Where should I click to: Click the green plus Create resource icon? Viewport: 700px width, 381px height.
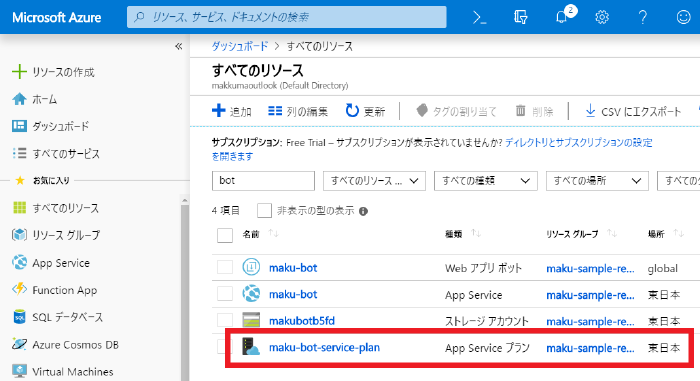(x=19, y=71)
